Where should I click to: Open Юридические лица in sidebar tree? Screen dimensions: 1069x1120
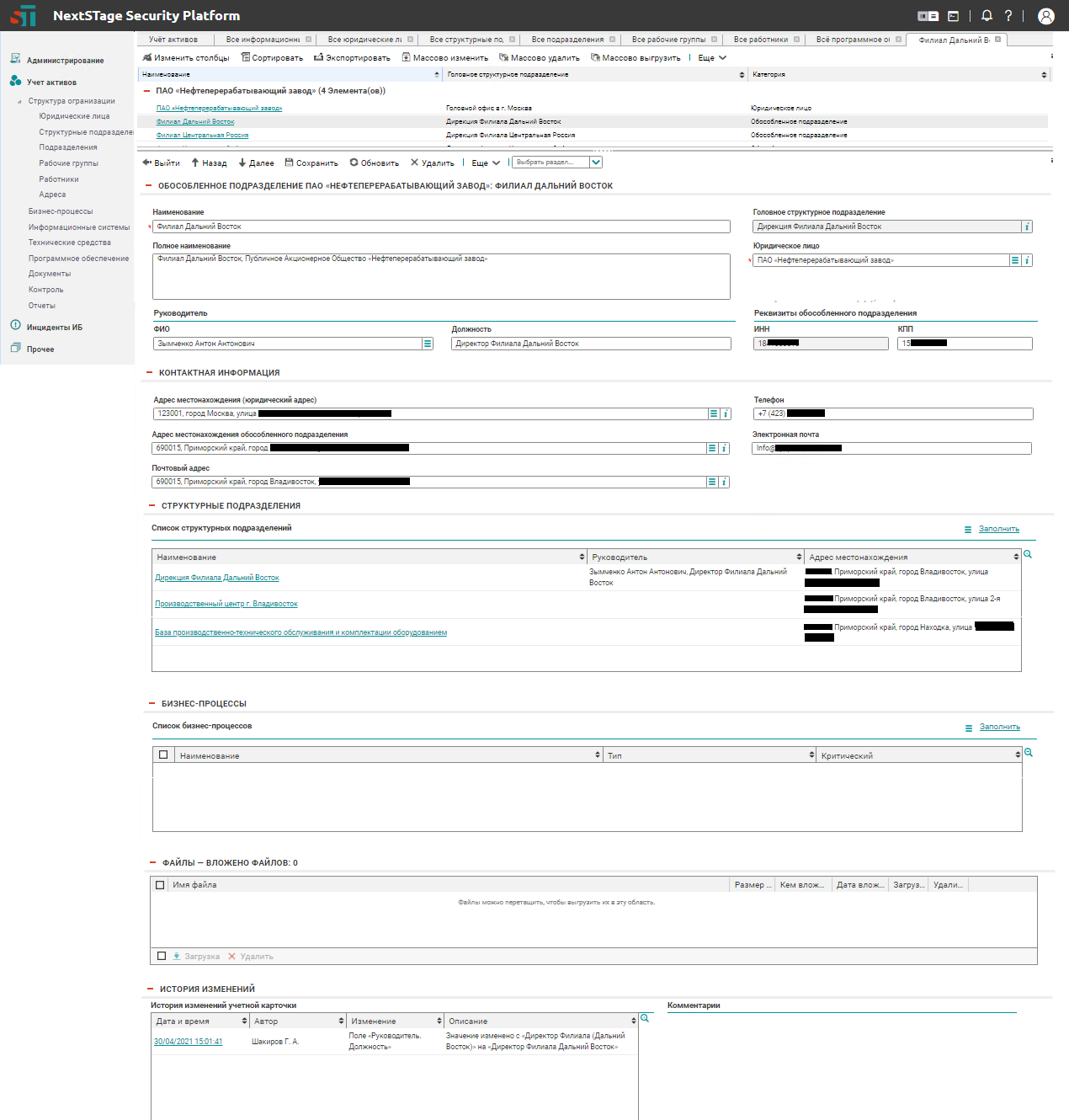[74, 116]
